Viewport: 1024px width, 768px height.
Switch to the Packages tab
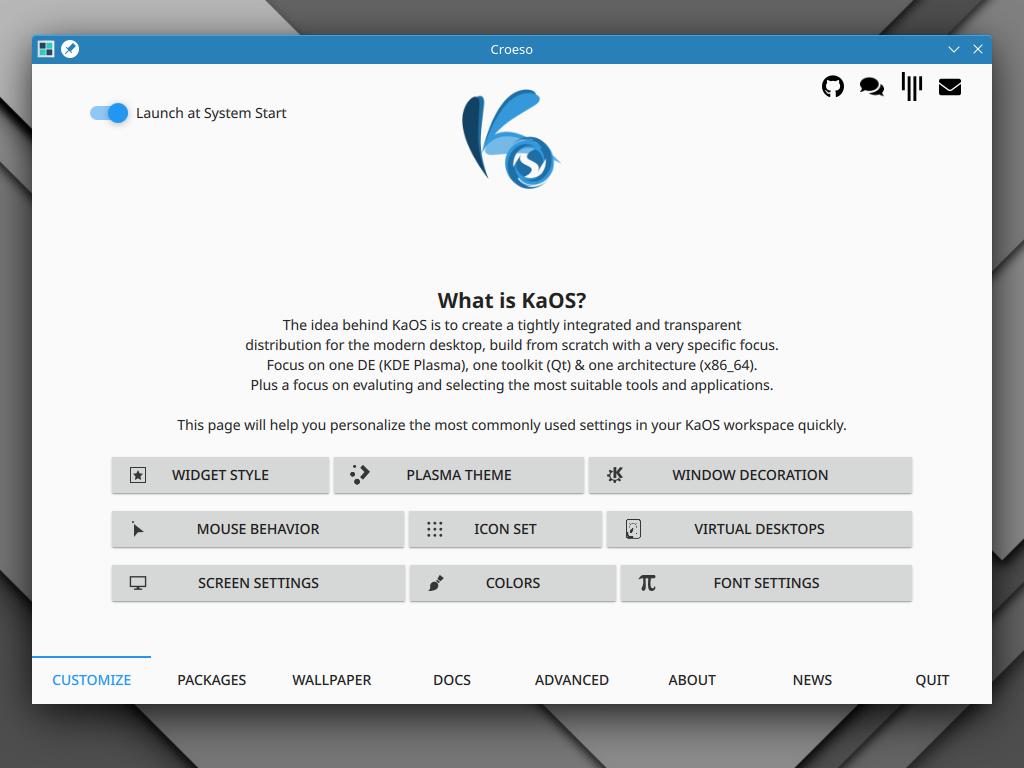click(x=212, y=680)
